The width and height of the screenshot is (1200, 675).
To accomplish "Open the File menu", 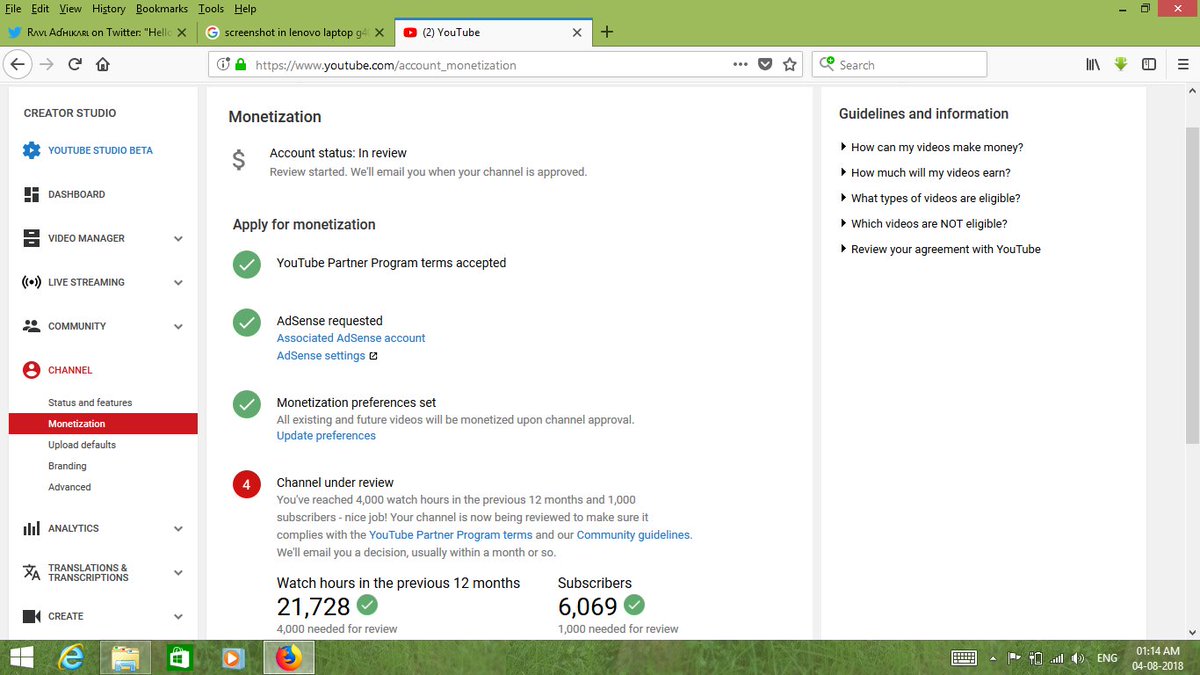I will [x=13, y=8].
